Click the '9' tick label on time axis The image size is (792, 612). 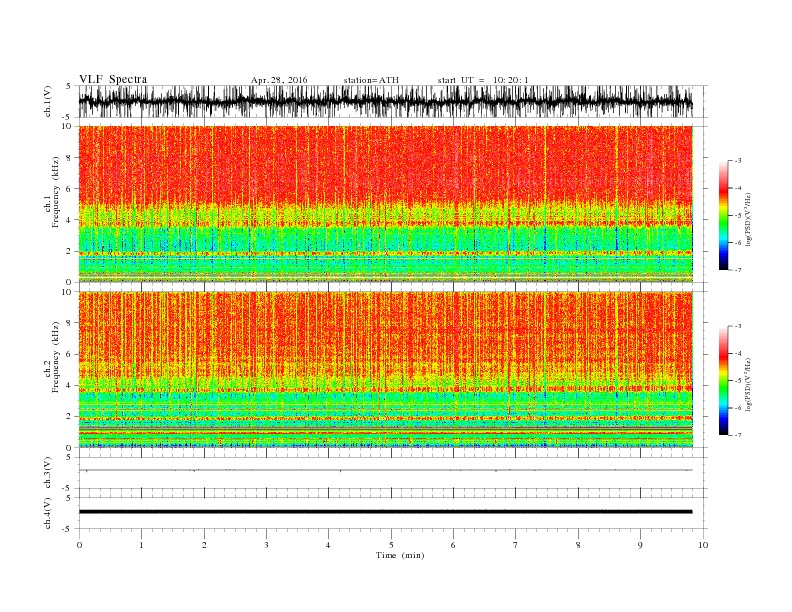point(640,545)
